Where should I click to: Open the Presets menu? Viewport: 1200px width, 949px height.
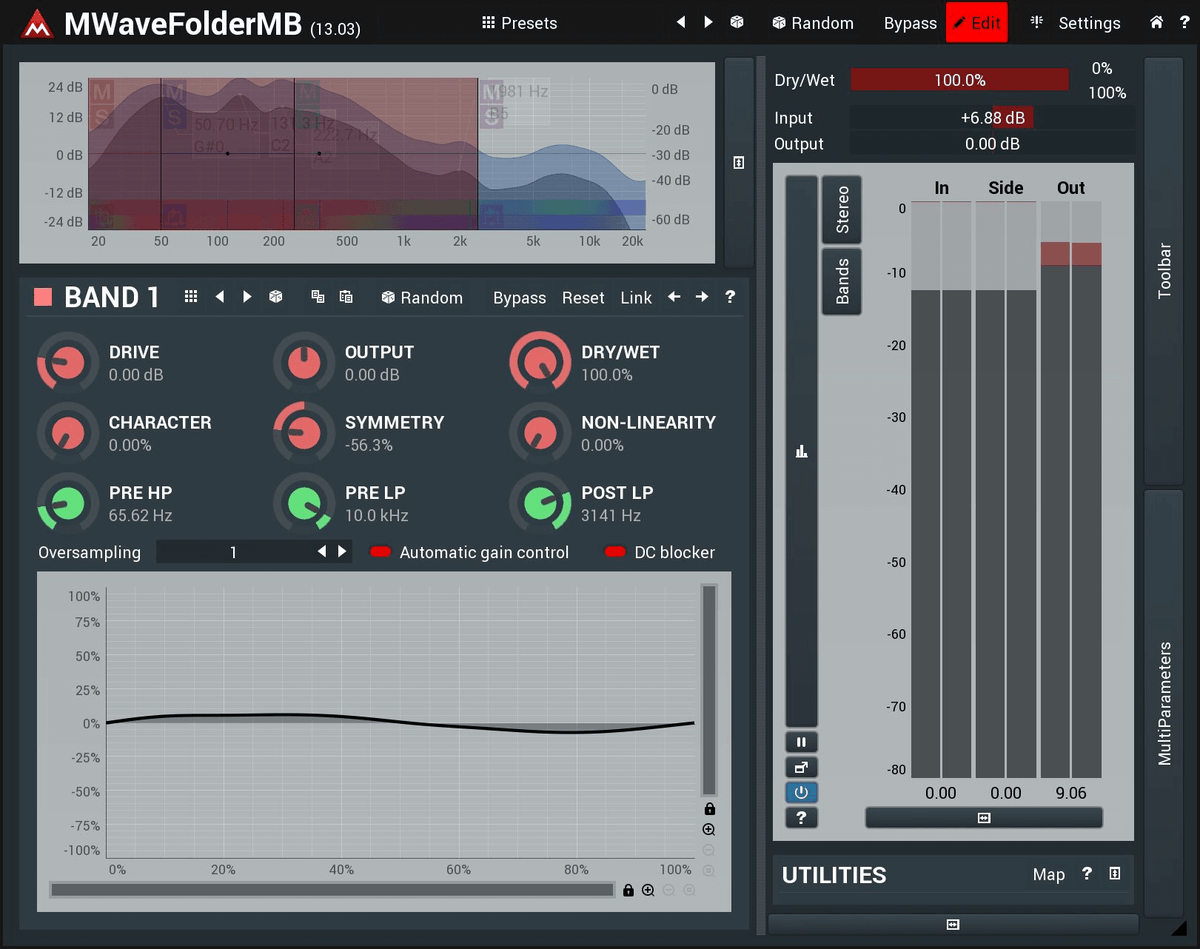[x=519, y=23]
